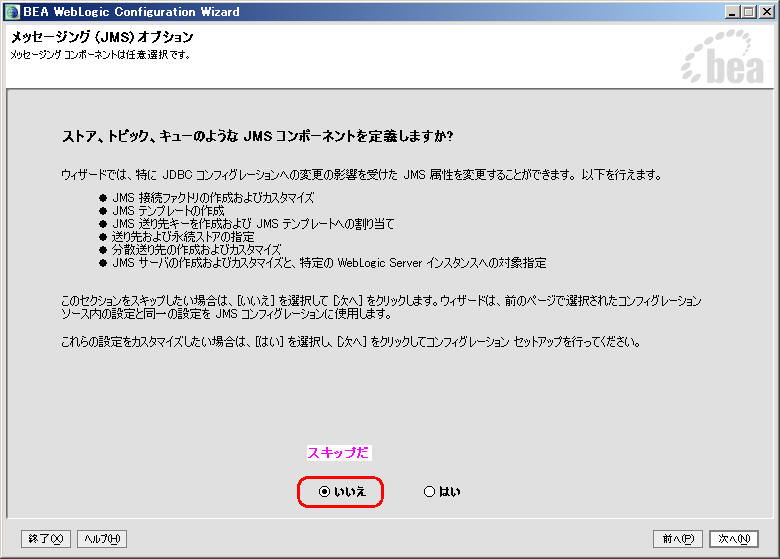The height and width of the screenshot is (559, 780).
Task: Select the いいえ radio button
Action: point(324,492)
